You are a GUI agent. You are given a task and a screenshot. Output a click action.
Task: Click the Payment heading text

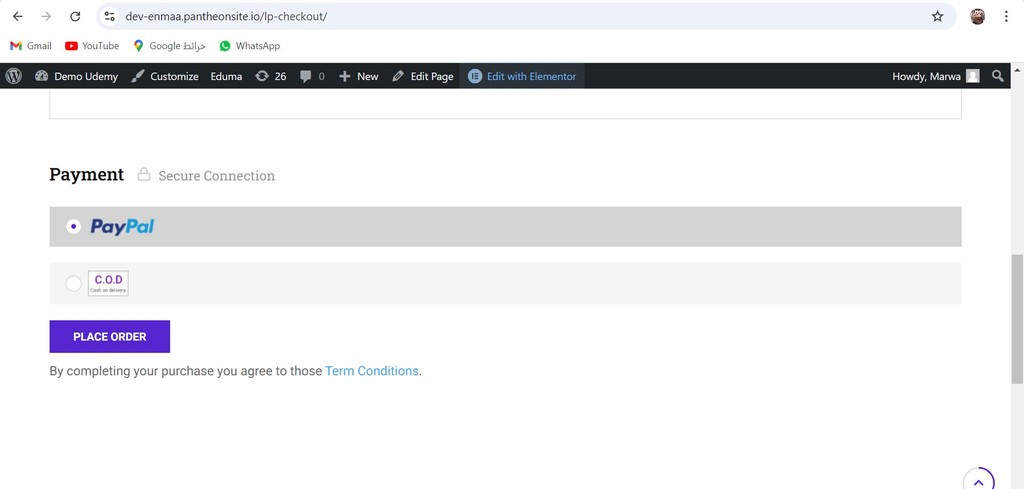(86, 174)
